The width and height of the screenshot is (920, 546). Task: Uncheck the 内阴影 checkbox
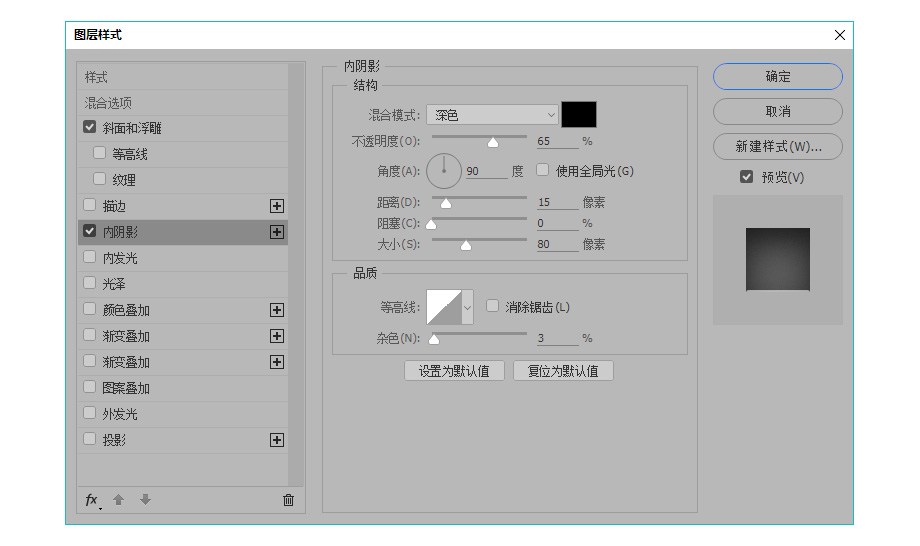pyautogui.click(x=90, y=230)
